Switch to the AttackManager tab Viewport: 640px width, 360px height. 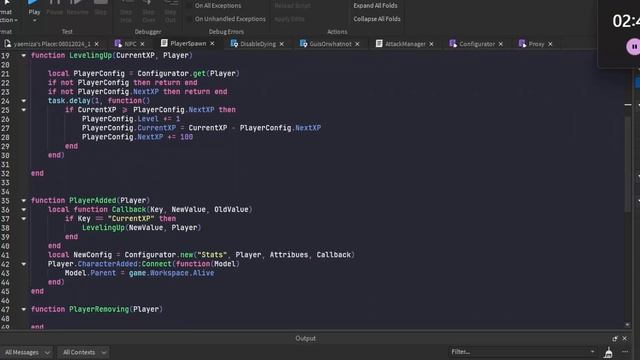point(405,44)
